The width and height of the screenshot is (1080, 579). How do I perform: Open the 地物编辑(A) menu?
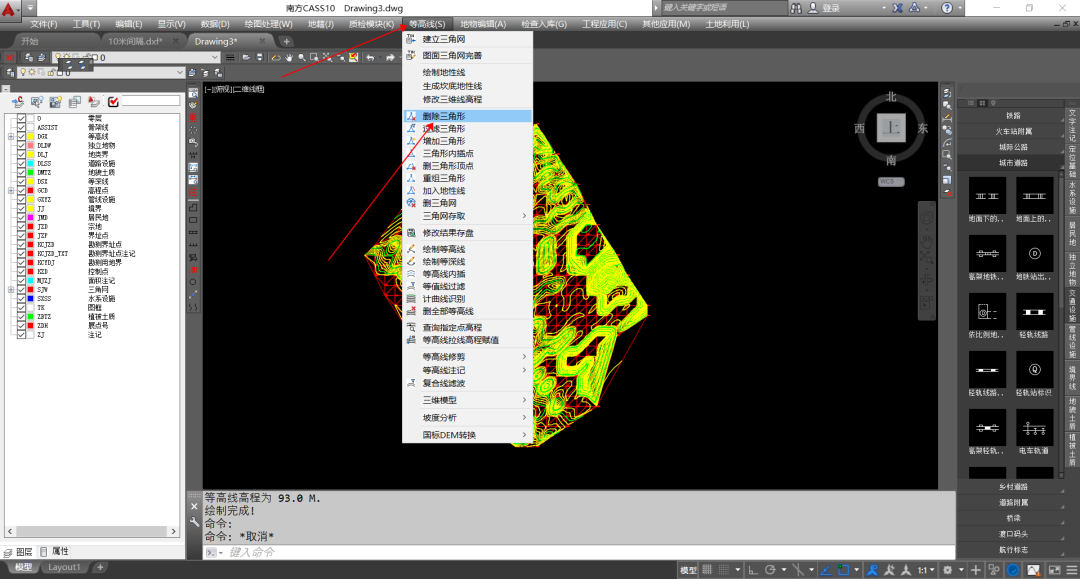pyautogui.click(x=483, y=24)
